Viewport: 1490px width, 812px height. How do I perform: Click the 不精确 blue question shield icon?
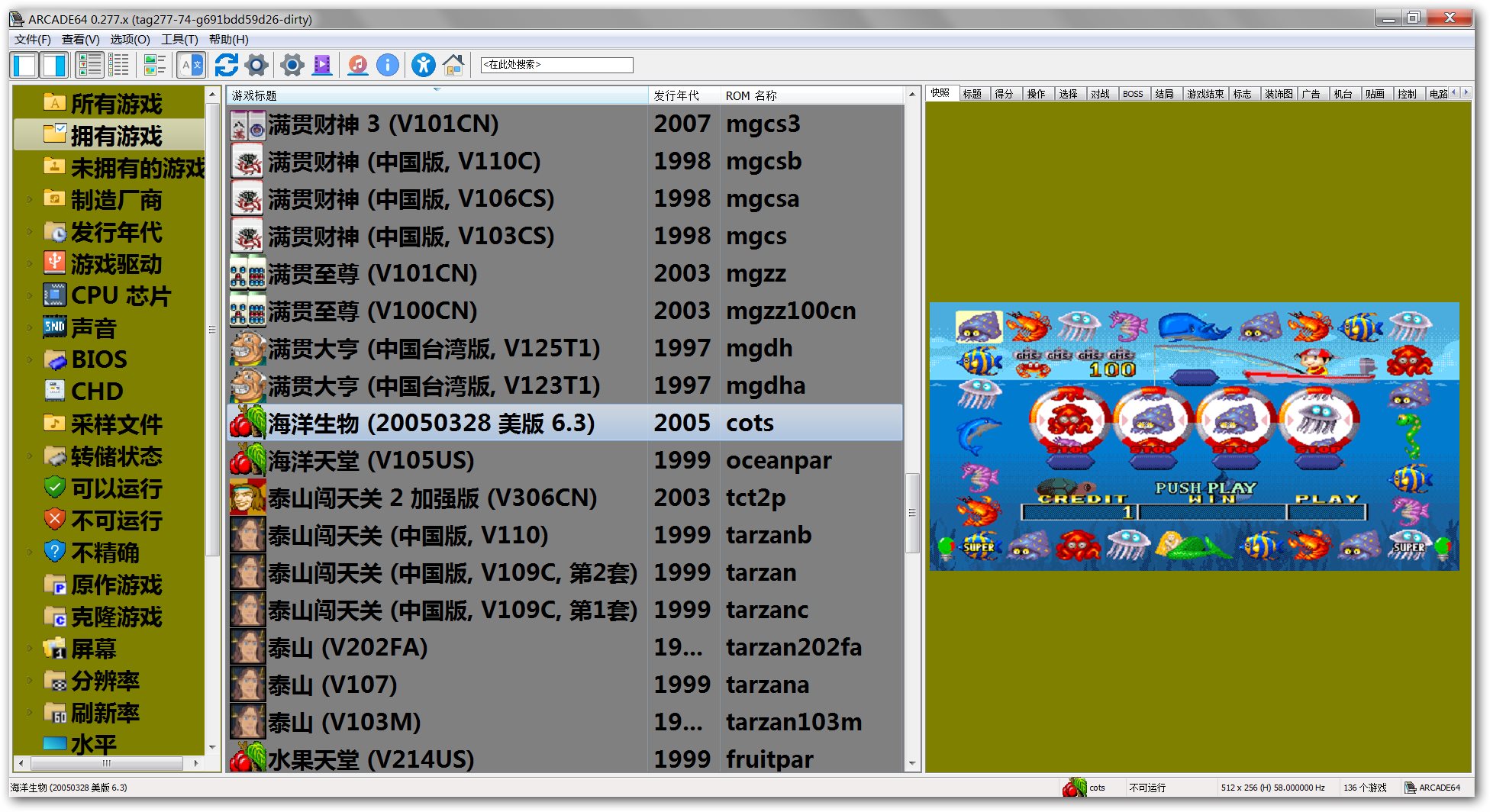point(54,551)
